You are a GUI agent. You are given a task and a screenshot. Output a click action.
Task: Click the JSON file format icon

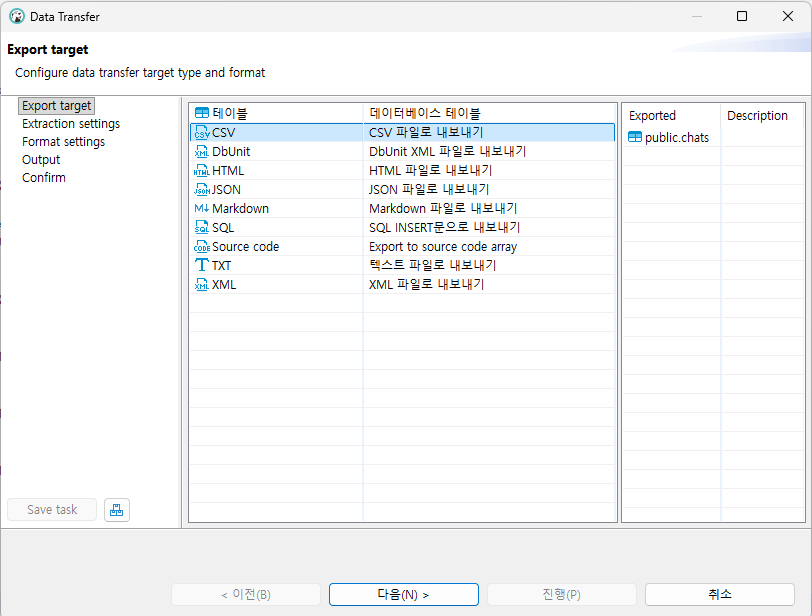201,189
